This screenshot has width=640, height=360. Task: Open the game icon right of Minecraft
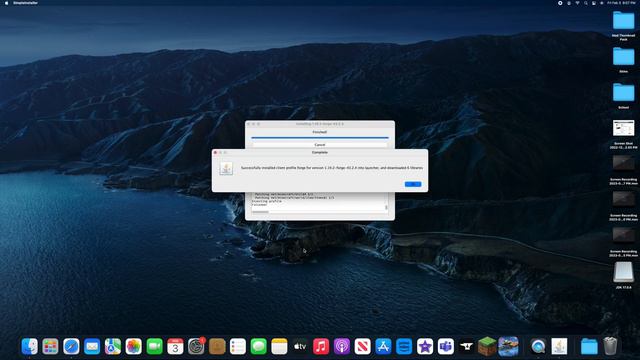pos(508,347)
